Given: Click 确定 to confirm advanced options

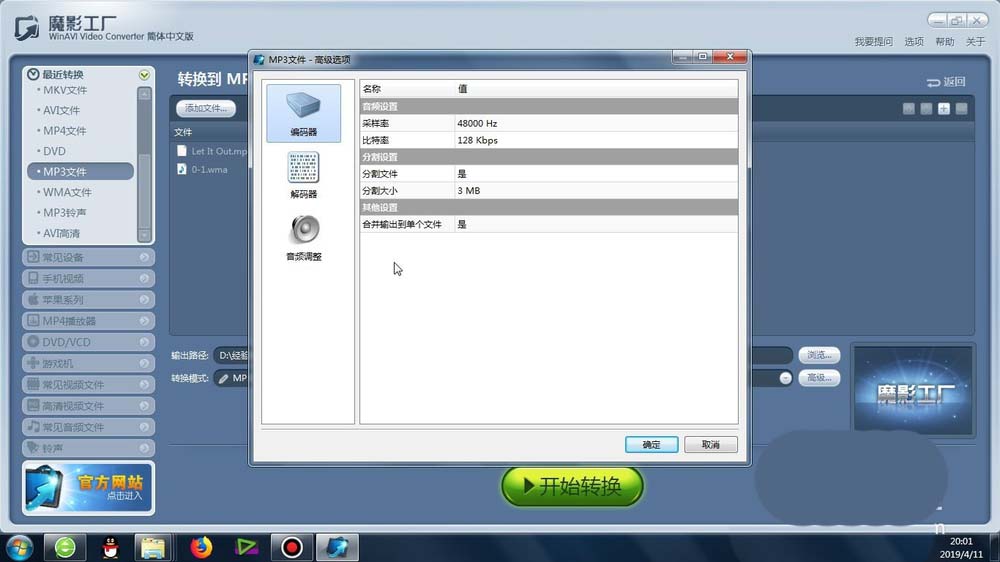Looking at the screenshot, I should click(x=651, y=445).
